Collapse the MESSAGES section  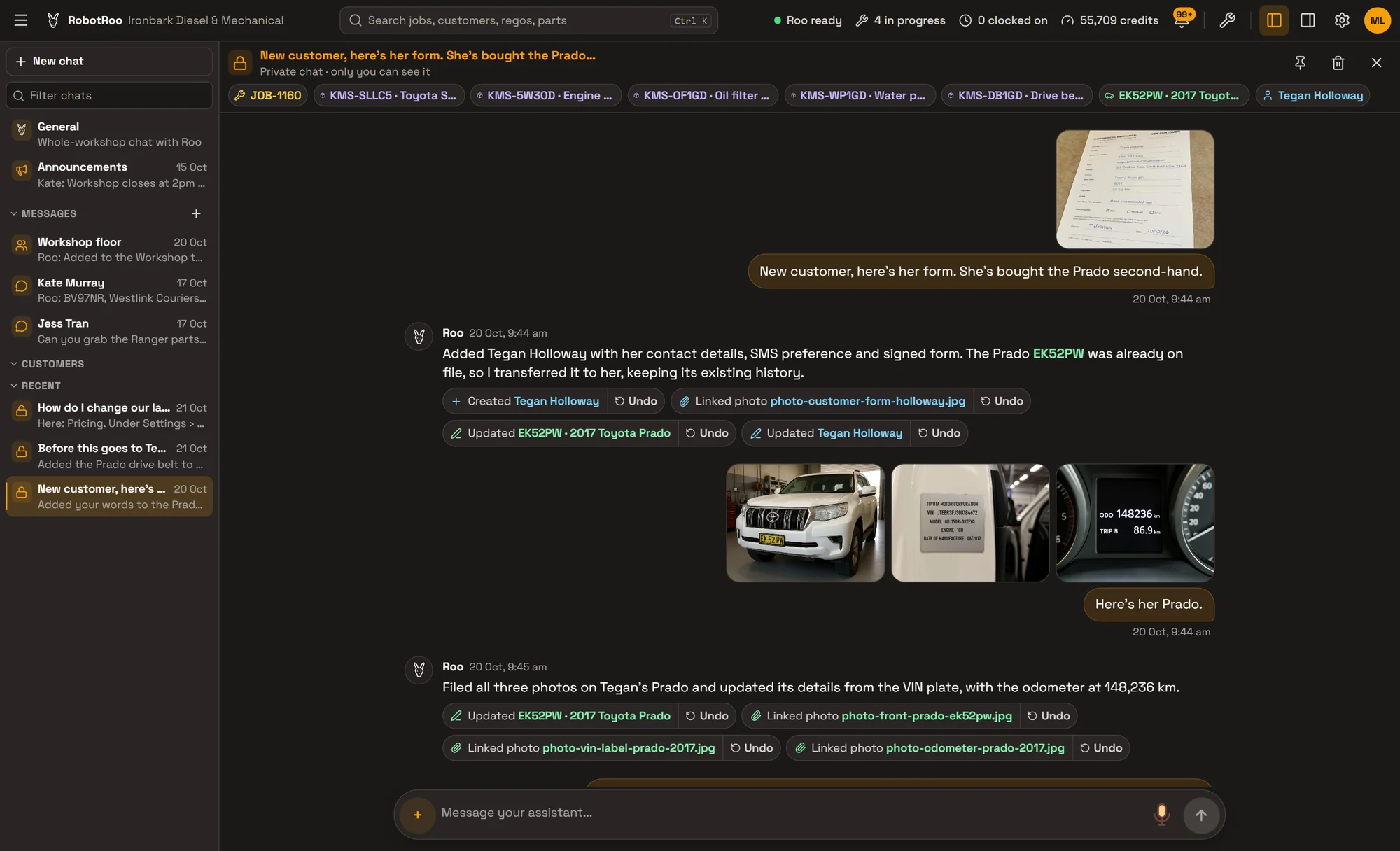click(x=43, y=213)
